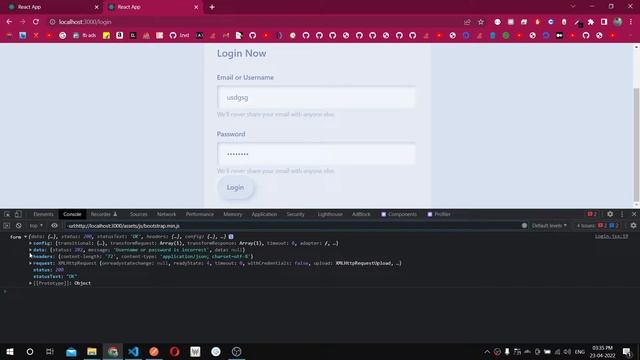This screenshot has width=640, height=360.
Task: Expand the data property
Action: (31, 250)
